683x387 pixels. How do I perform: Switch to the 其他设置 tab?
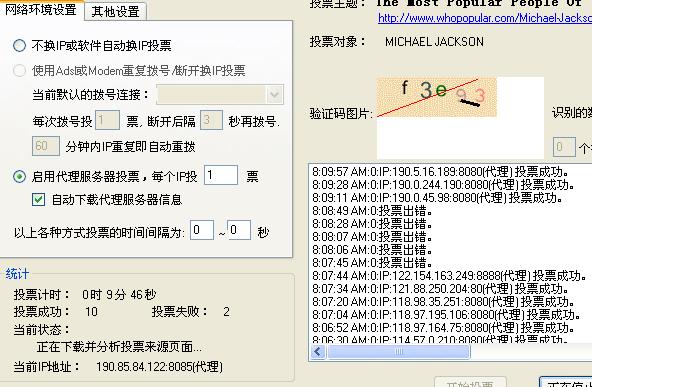click(115, 11)
